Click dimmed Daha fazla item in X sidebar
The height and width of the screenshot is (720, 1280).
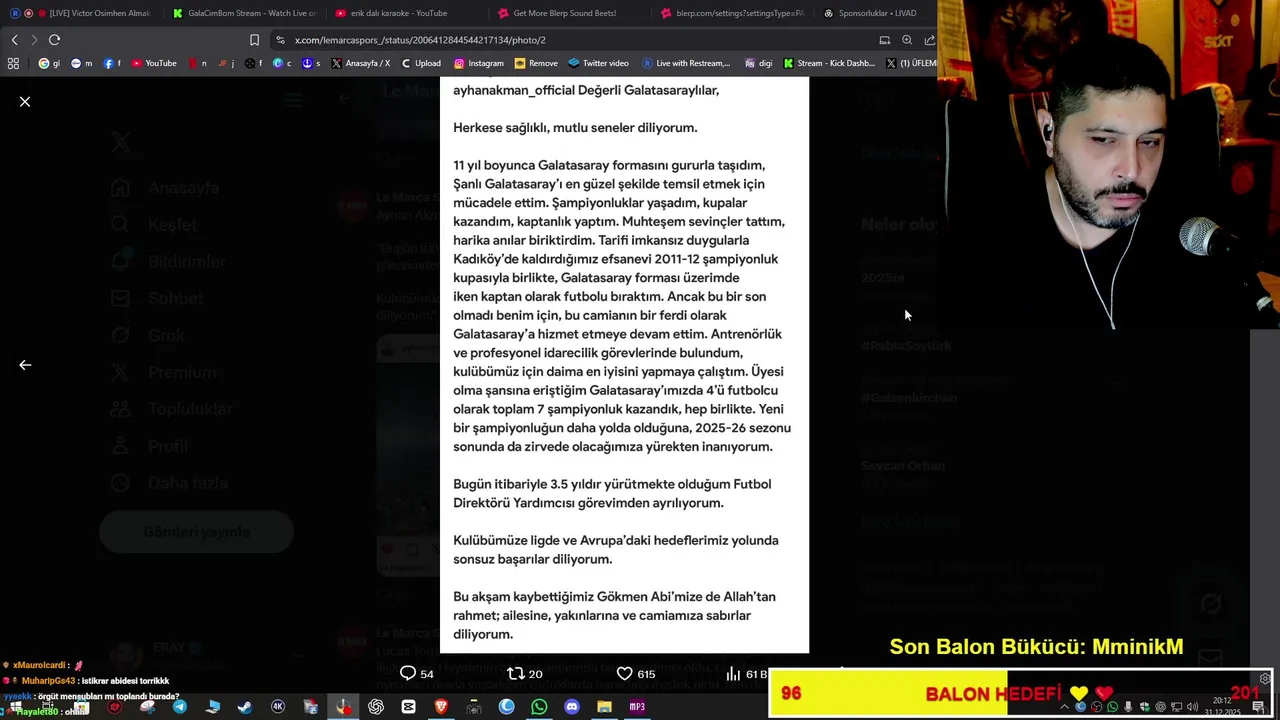[170, 483]
